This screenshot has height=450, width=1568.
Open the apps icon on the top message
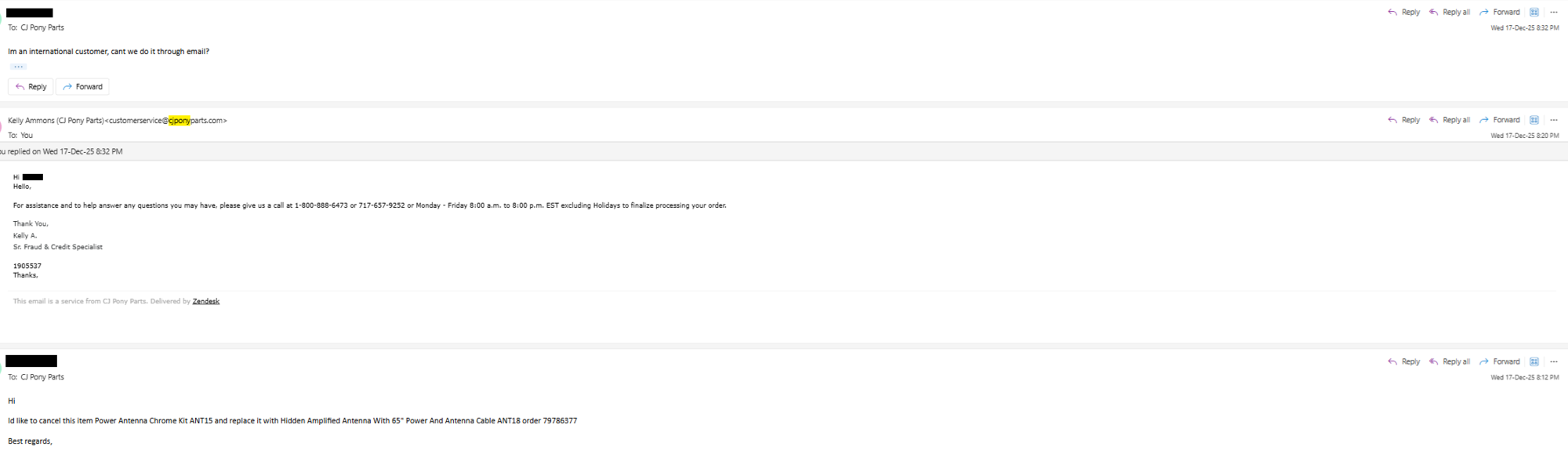click(x=1534, y=12)
